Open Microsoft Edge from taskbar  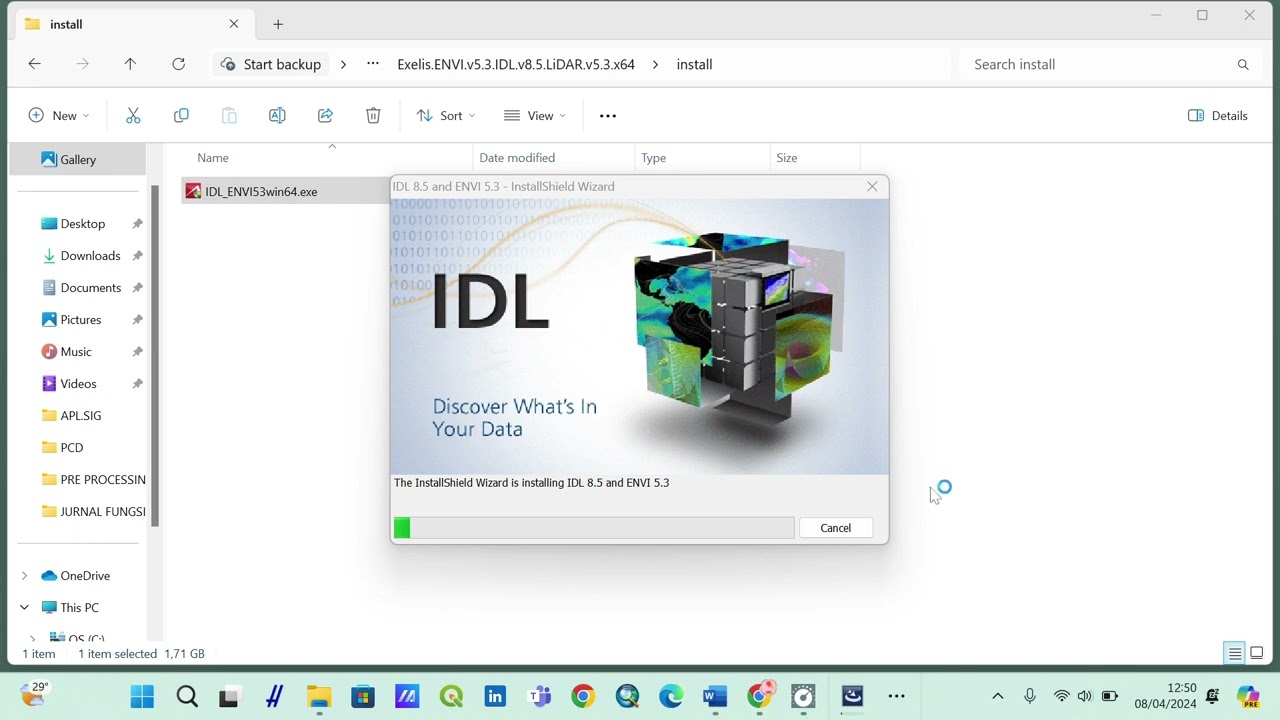click(x=671, y=696)
